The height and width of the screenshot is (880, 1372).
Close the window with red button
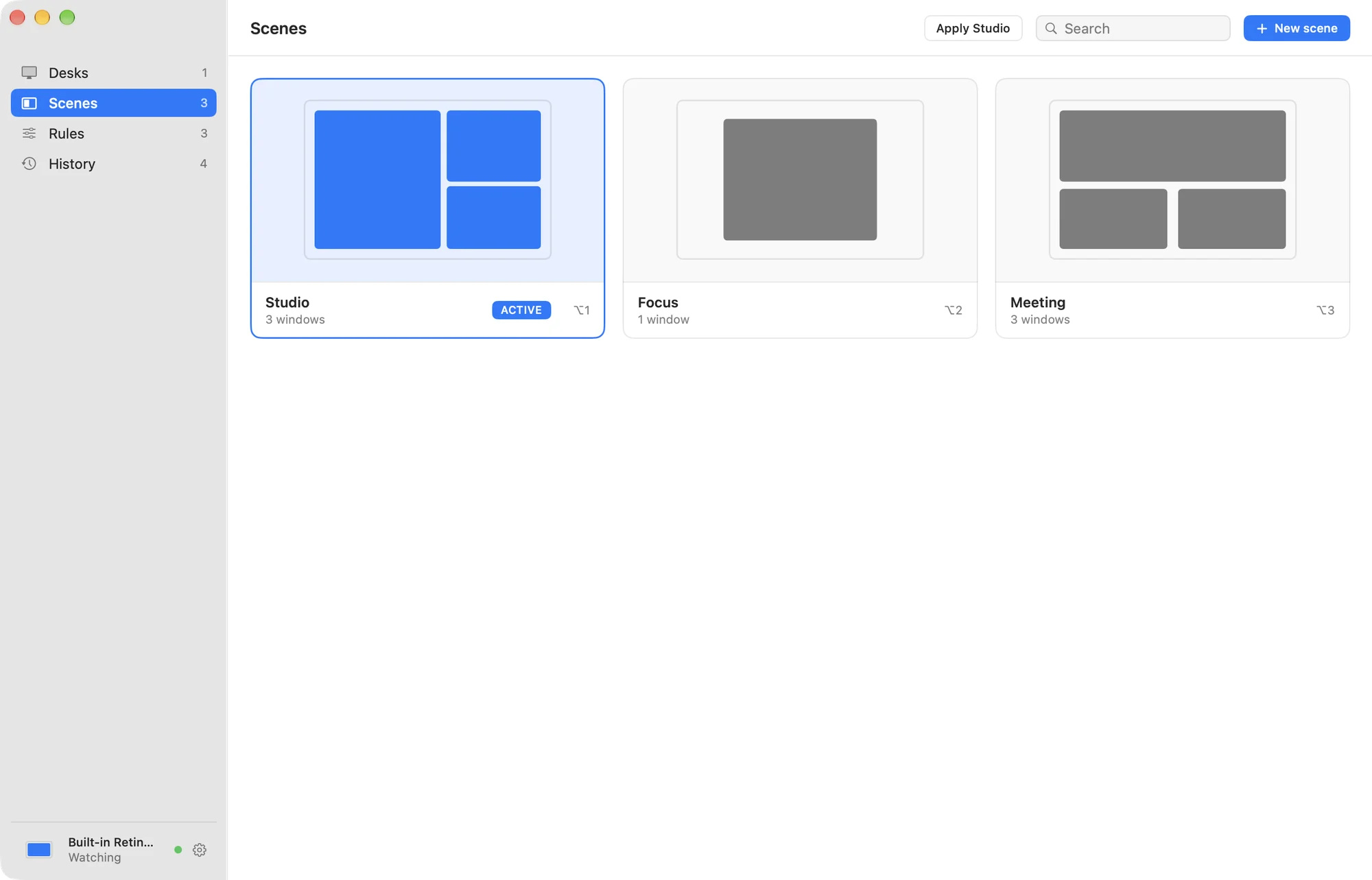[x=18, y=17]
